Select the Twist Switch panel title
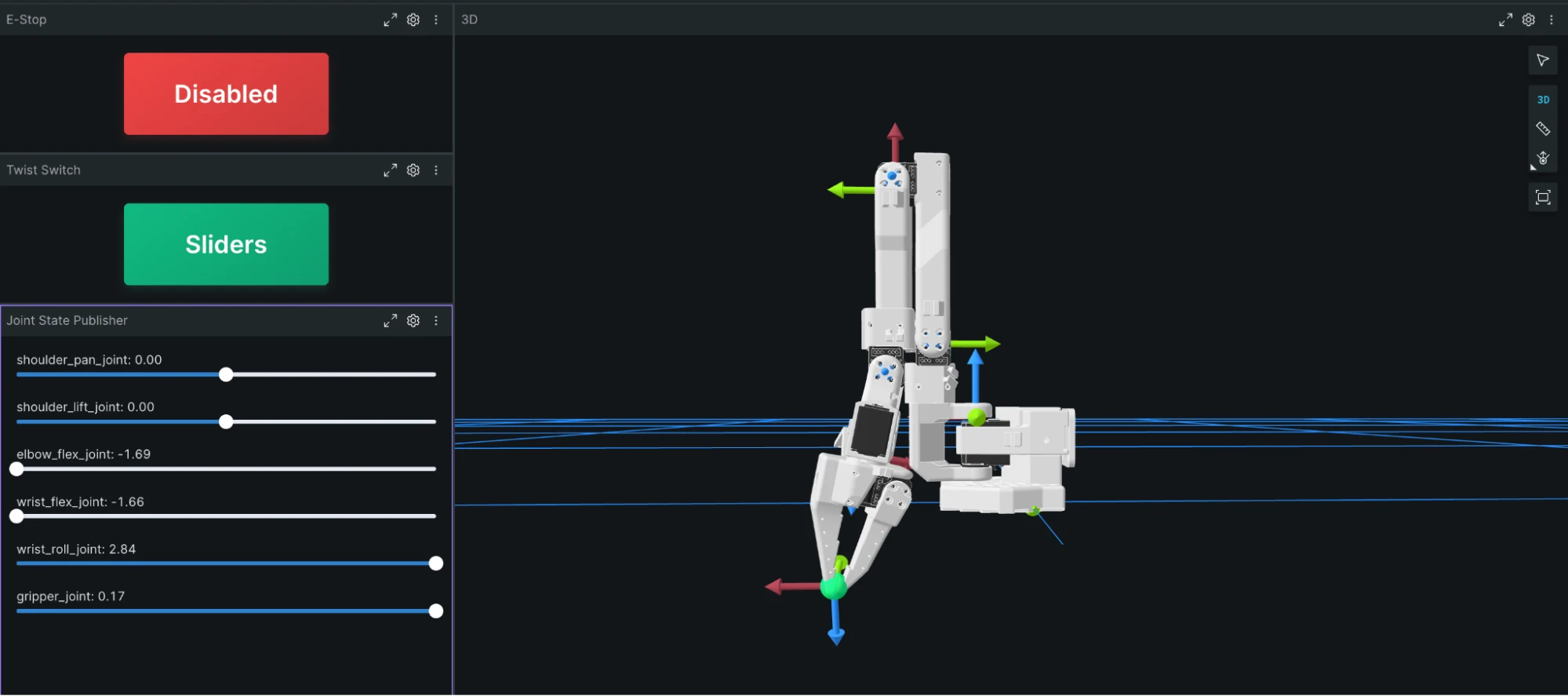 pyautogui.click(x=44, y=170)
